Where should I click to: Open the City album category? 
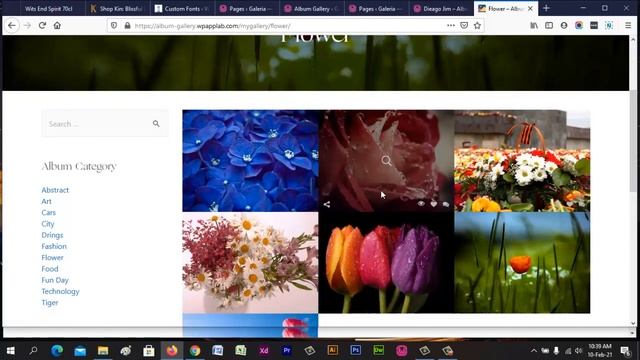(48, 224)
